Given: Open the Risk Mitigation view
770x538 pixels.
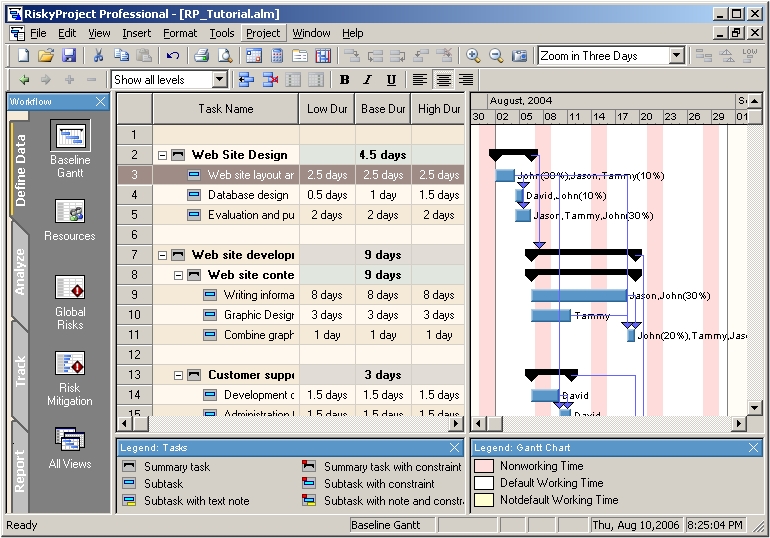Looking at the screenshot, I should coord(70,378).
